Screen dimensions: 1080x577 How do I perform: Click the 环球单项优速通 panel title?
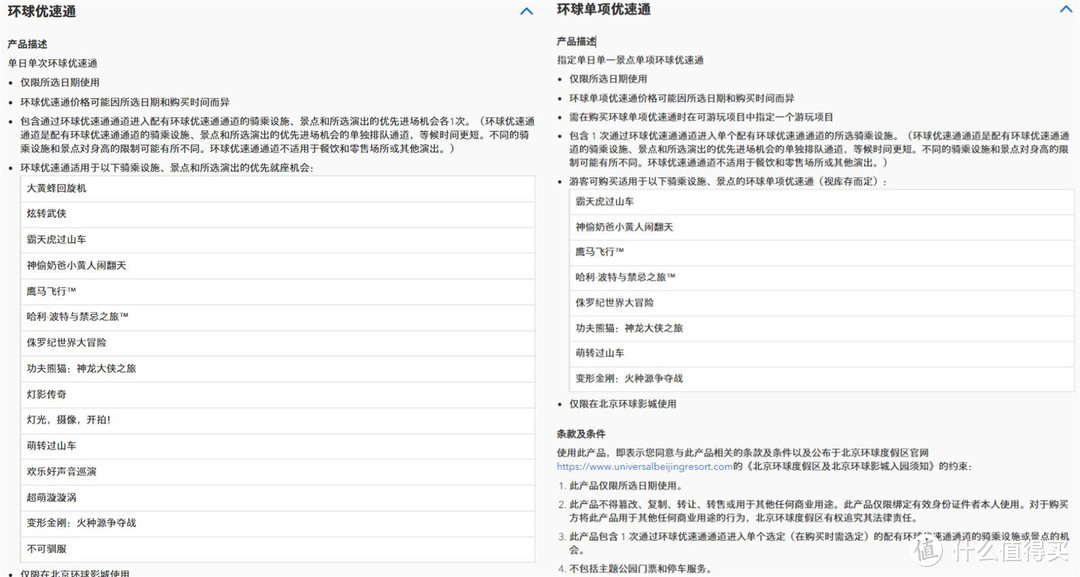click(x=603, y=10)
